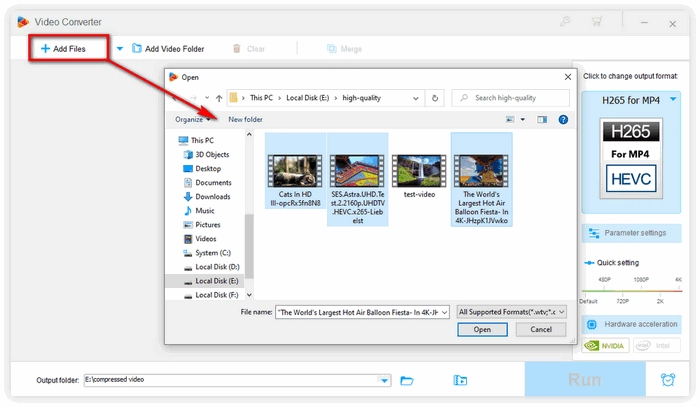Image resolution: width=700 pixels, height=407 pixels.
Task: Open Music in navigation tree
Action: click(x=199, y=211)
